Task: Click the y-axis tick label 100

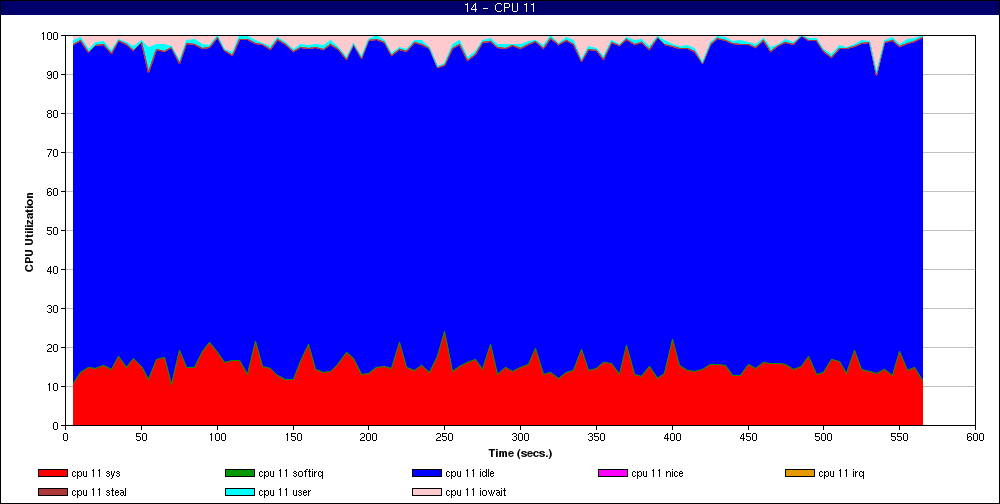Action: point(50,36)
